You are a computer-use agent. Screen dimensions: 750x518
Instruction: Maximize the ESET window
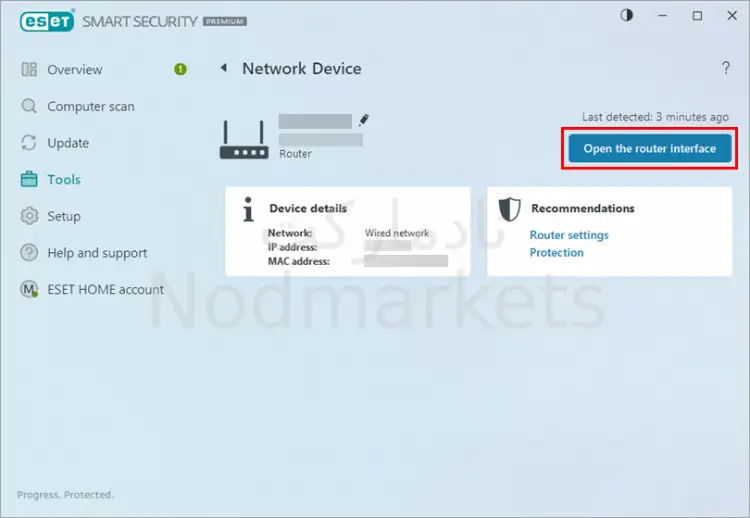point(697,16)
